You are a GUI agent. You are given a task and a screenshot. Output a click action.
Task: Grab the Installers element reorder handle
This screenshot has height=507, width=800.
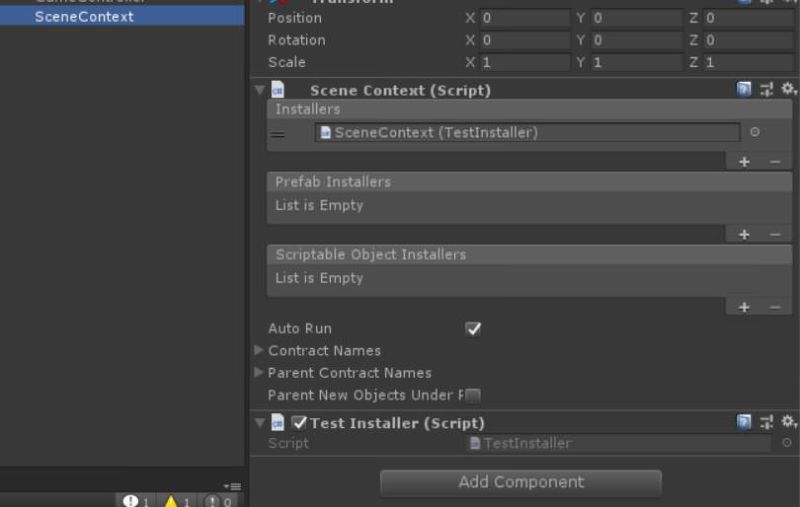point(278,134)
